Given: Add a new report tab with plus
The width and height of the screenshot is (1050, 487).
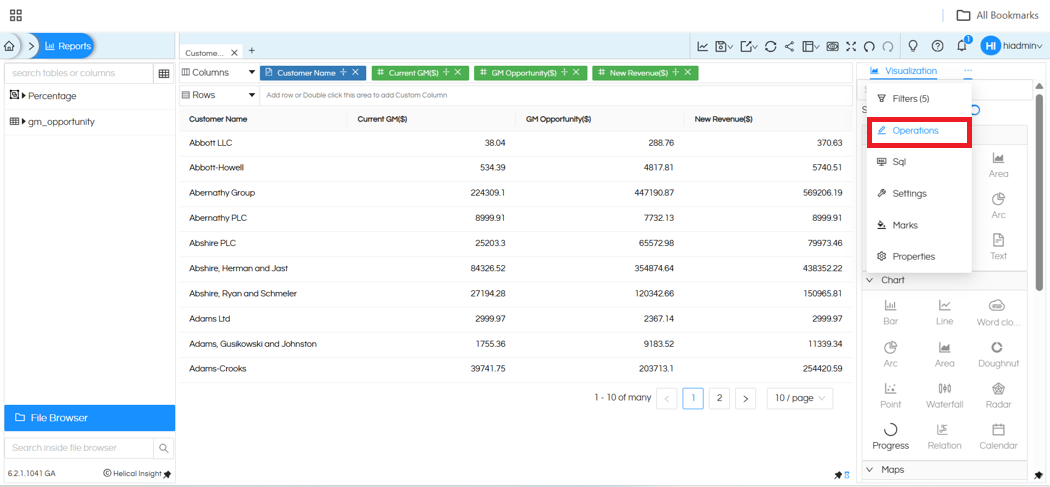Looking at the screenshot, I should (252, 50).
